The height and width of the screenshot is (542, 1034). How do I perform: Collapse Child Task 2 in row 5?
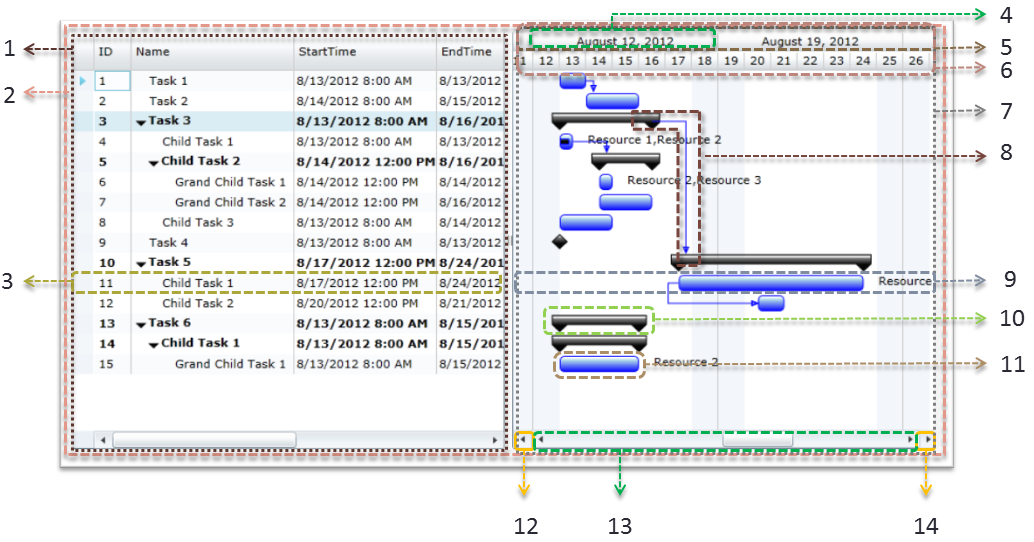[x=154, y=162]
